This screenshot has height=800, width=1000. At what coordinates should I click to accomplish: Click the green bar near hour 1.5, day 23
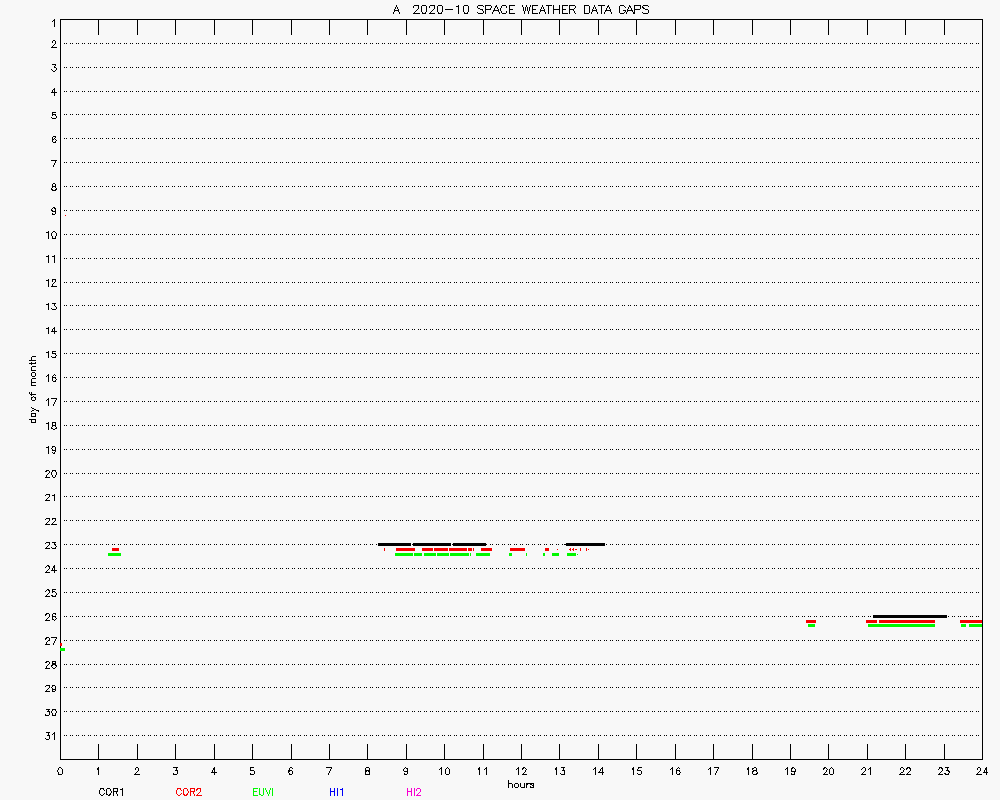(114, 554)
